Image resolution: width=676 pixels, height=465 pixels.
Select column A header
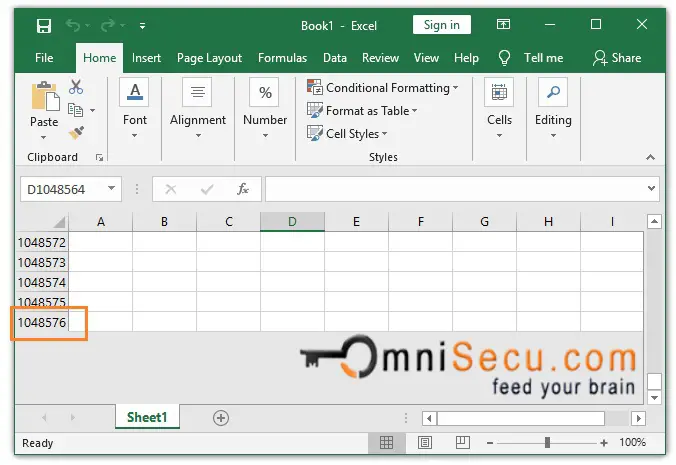pyautogui.click(x=101, y=222)
